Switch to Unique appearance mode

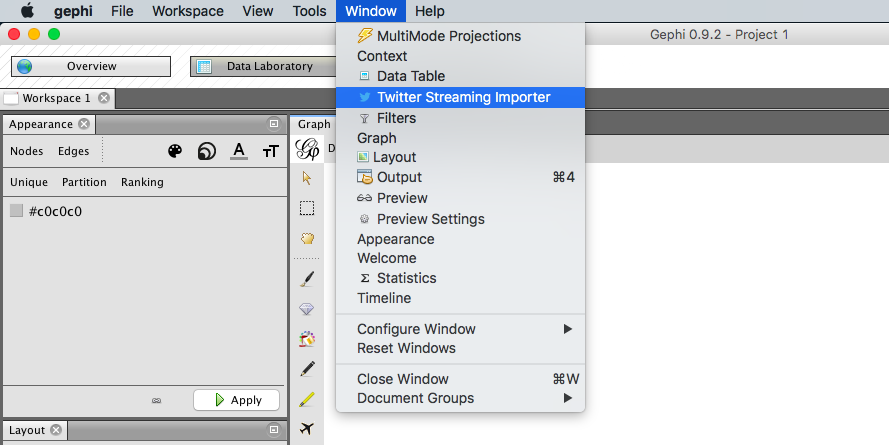(29, 182)
